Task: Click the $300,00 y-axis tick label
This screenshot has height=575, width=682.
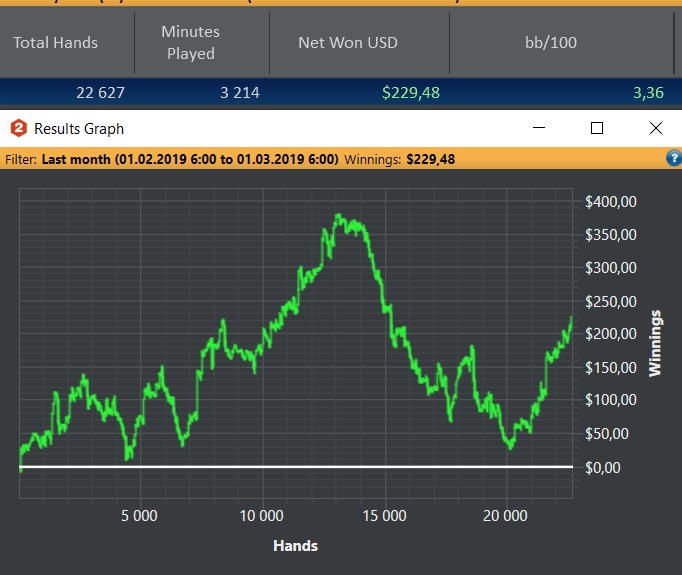Action: [610, 267]
